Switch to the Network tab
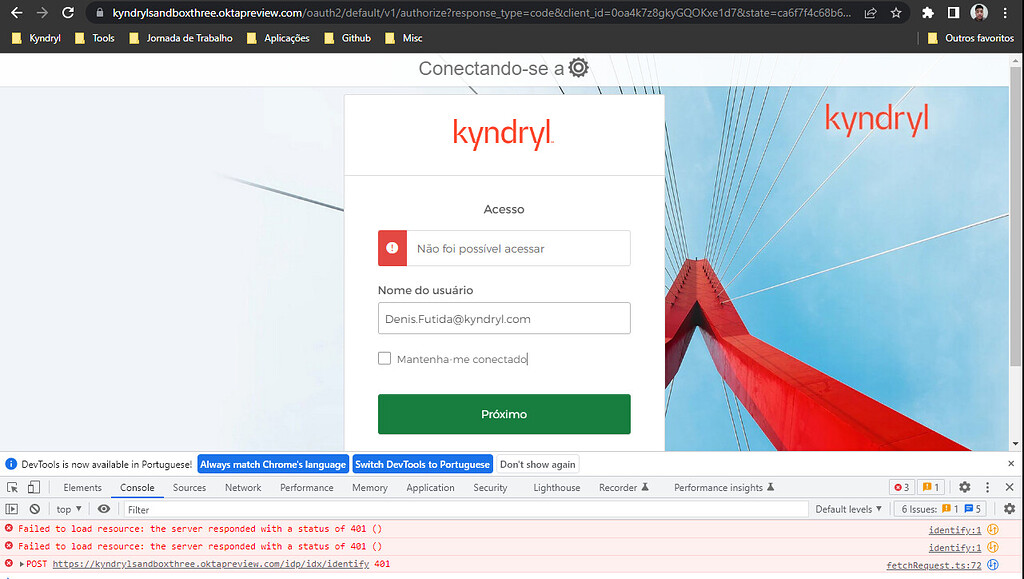 pos(242,487)
